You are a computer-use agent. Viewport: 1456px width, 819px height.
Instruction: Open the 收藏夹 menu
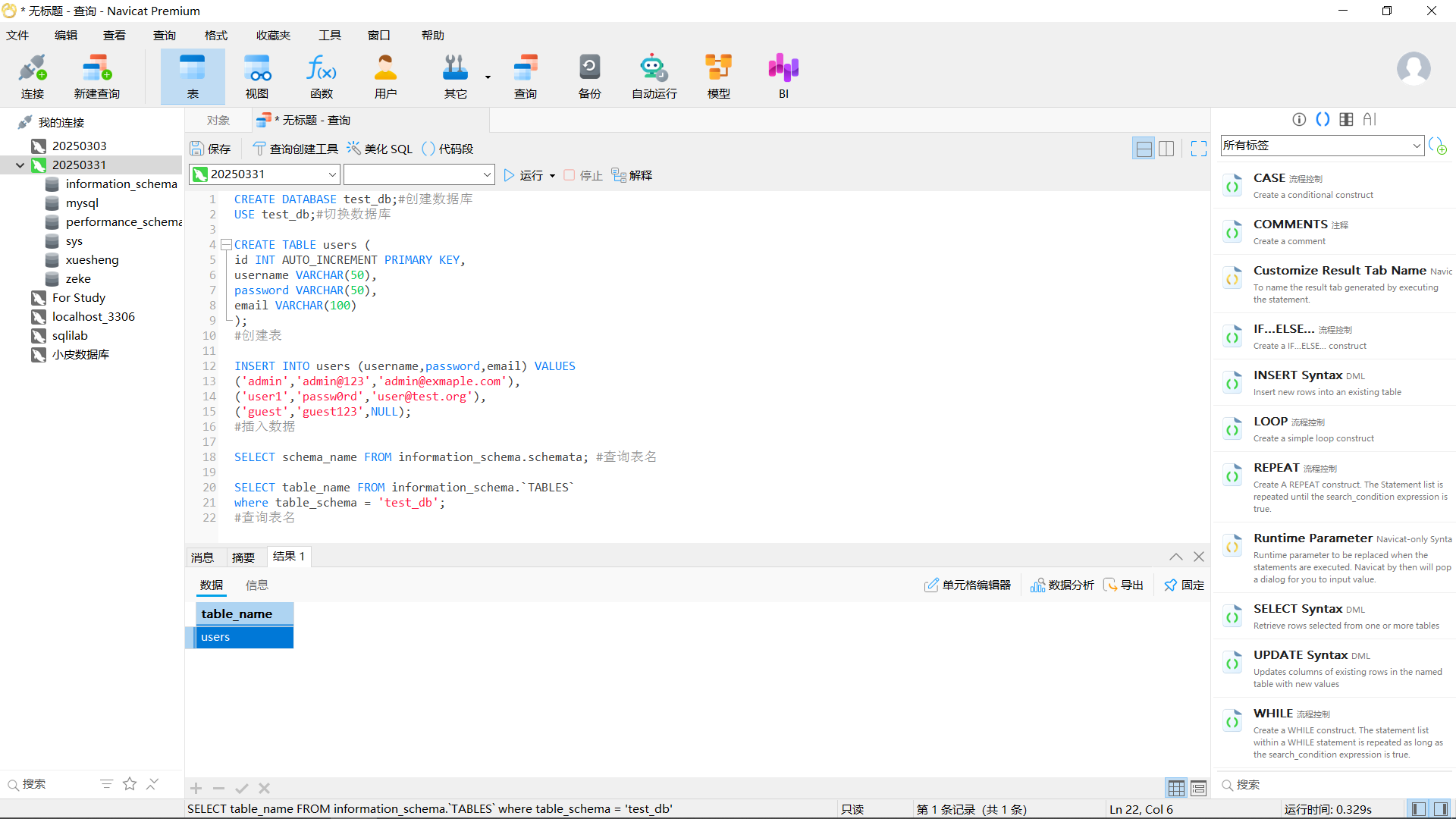coord(273,35)
